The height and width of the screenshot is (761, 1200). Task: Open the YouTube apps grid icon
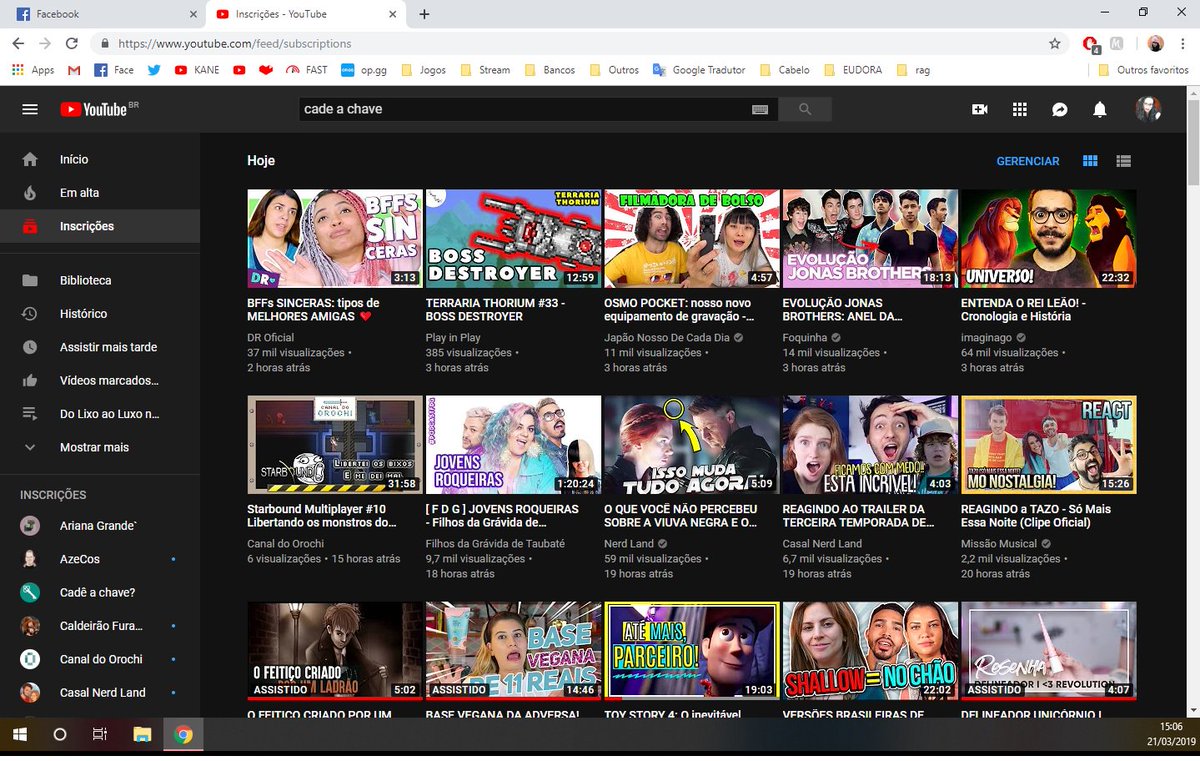click(x=1020, y=109)
